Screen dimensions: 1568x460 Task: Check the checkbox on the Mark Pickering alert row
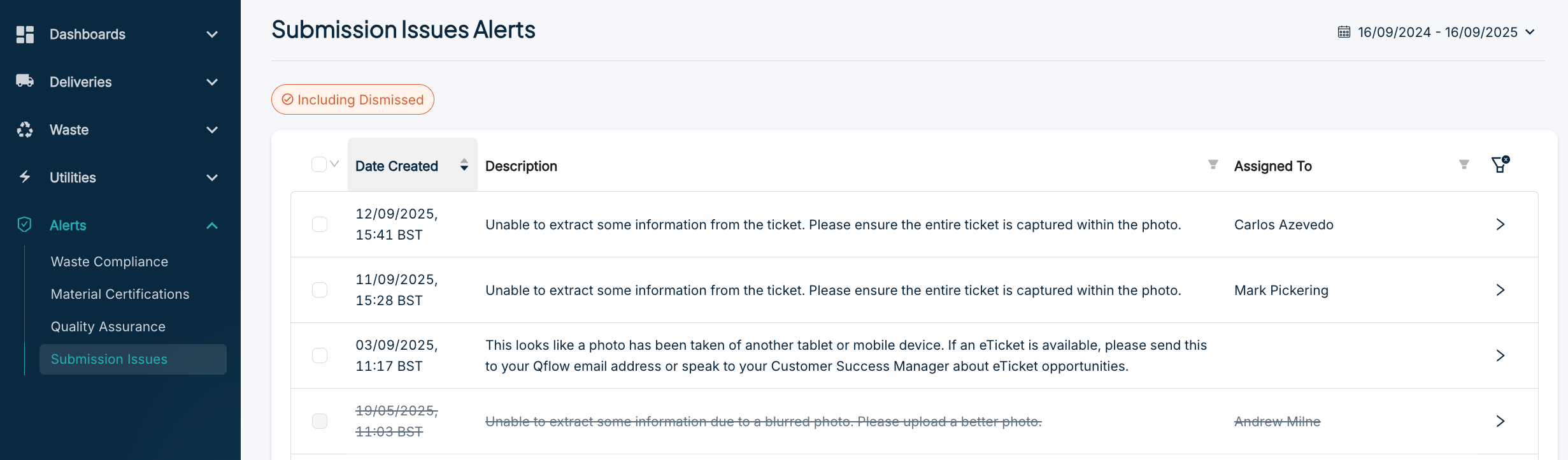[x=320, y=289]
